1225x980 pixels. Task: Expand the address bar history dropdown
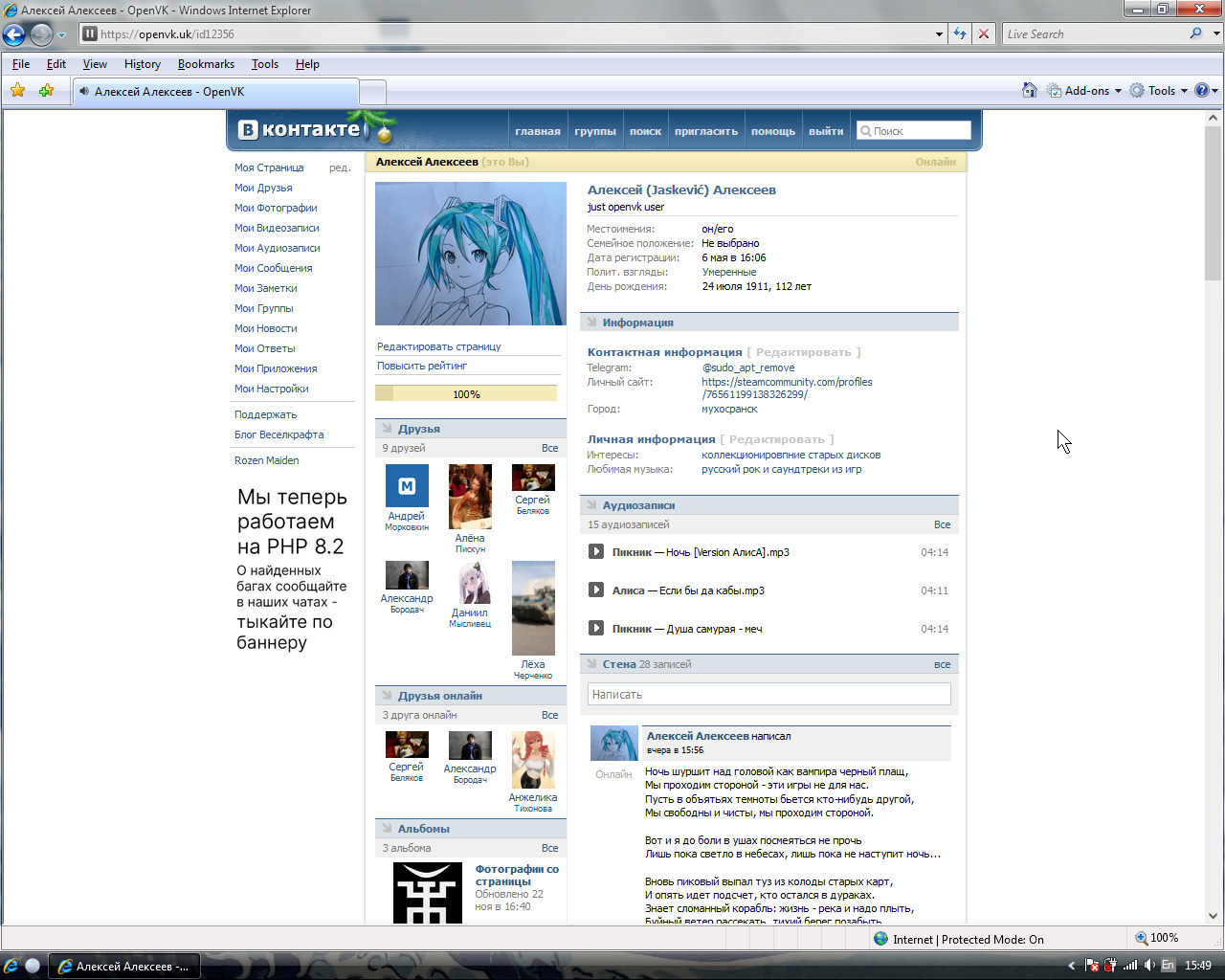click(939, 33)
